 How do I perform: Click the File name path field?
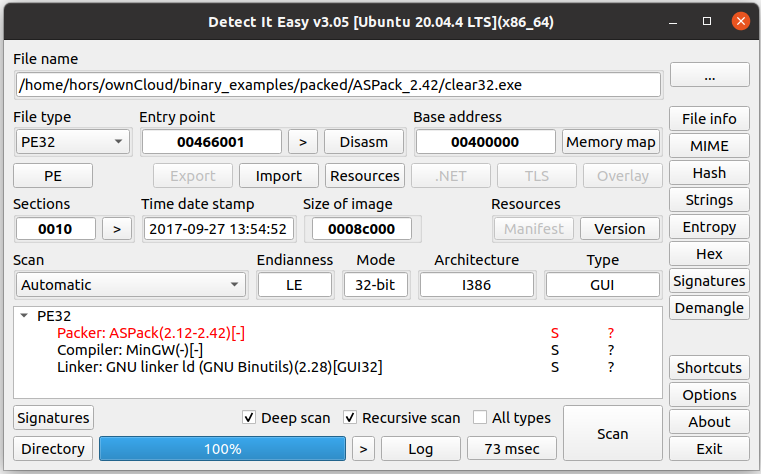point(338,85)
